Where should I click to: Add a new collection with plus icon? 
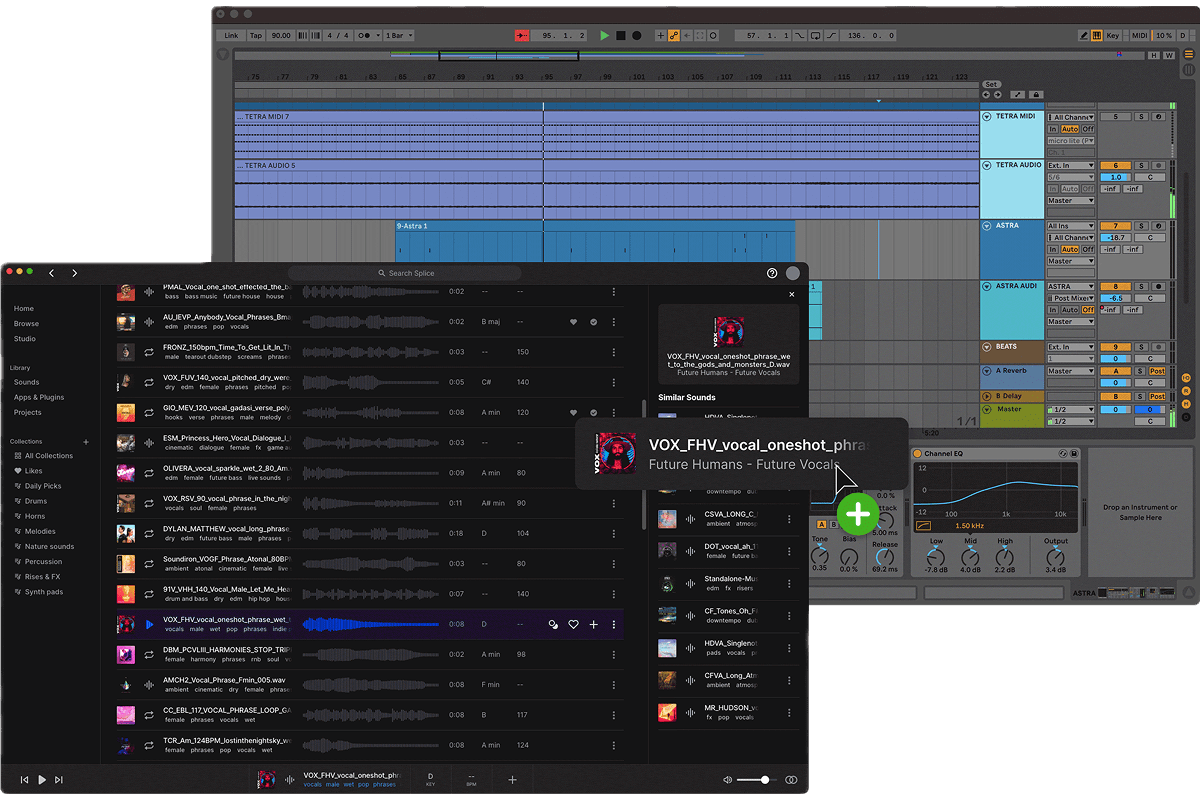click(x=86, y=441)
